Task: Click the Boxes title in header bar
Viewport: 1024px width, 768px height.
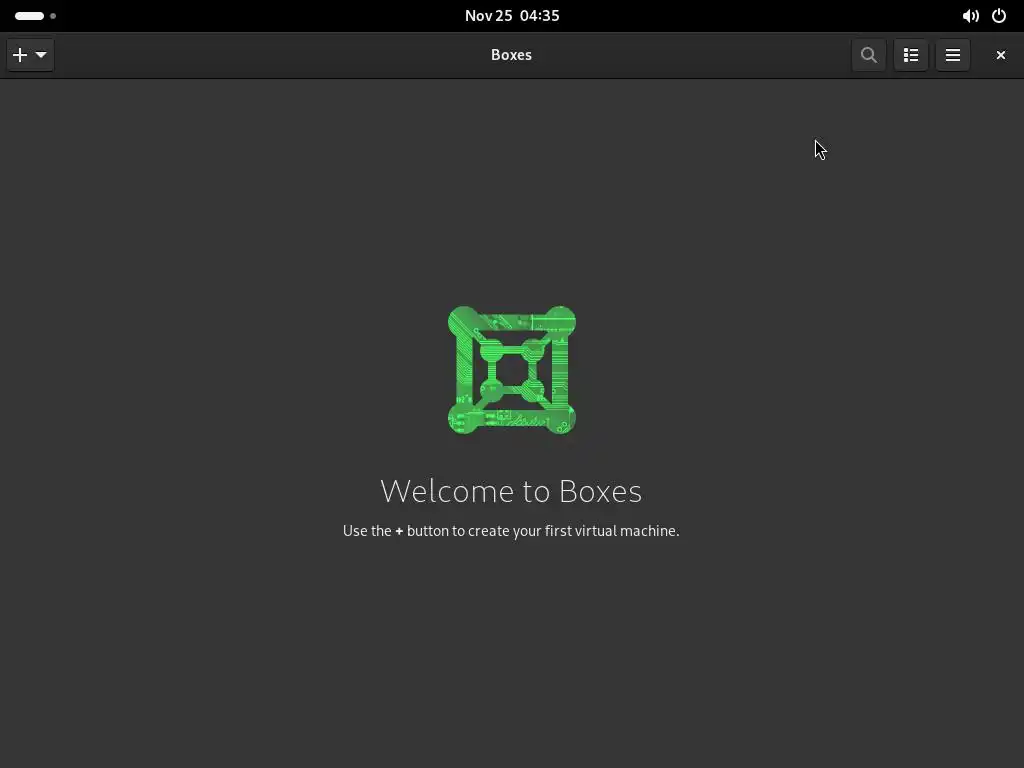Action: (511, 55)
